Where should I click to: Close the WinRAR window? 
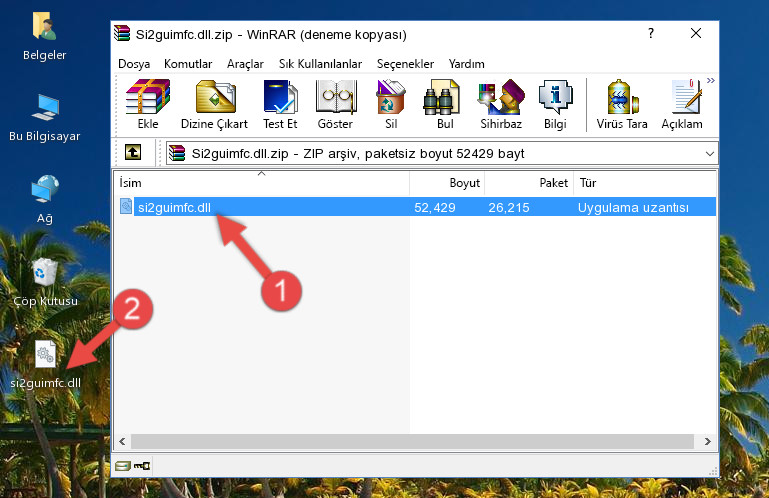pos(695,33)
